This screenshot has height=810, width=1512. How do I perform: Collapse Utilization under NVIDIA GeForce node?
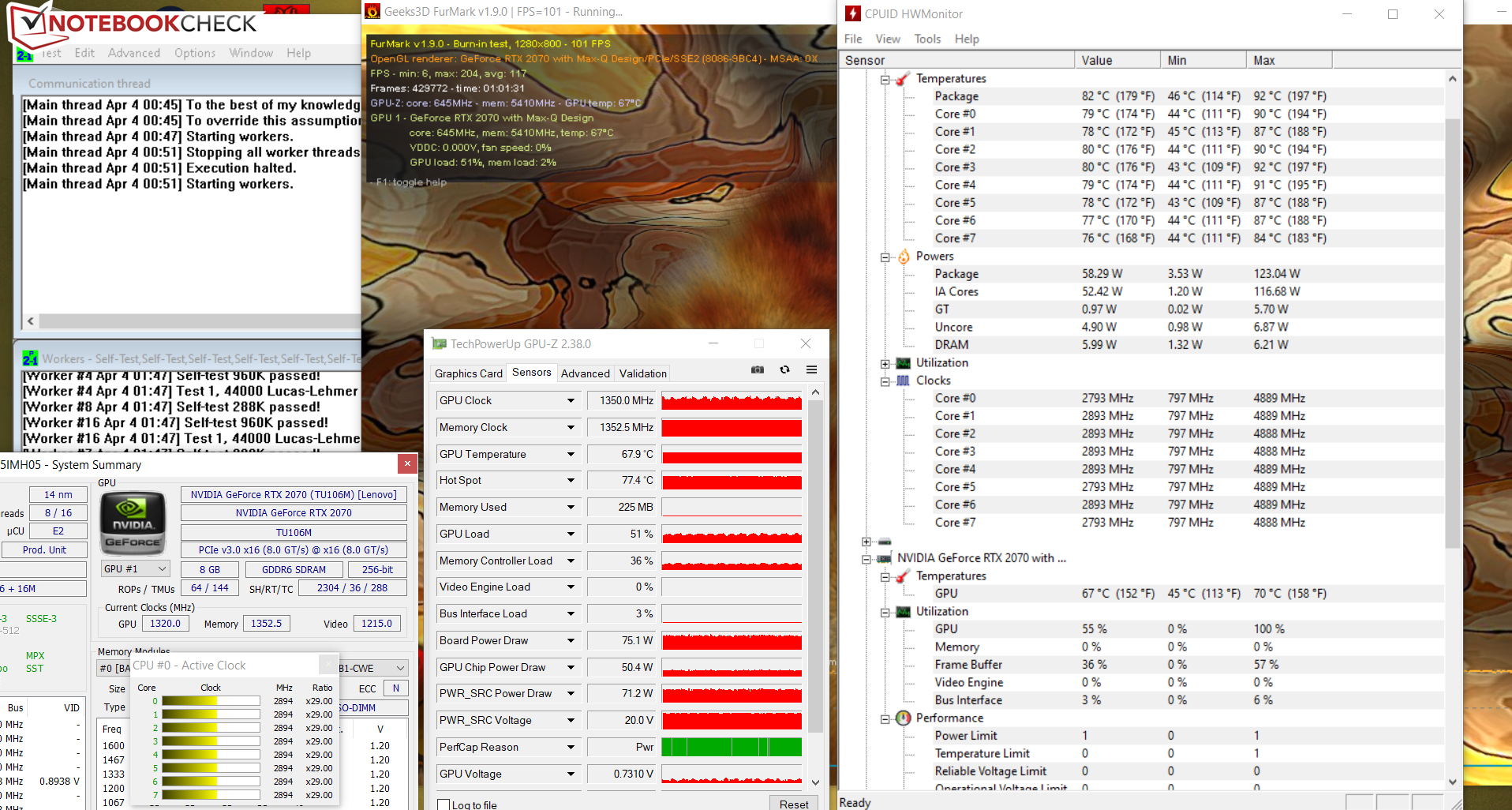[x=885, y=612]
